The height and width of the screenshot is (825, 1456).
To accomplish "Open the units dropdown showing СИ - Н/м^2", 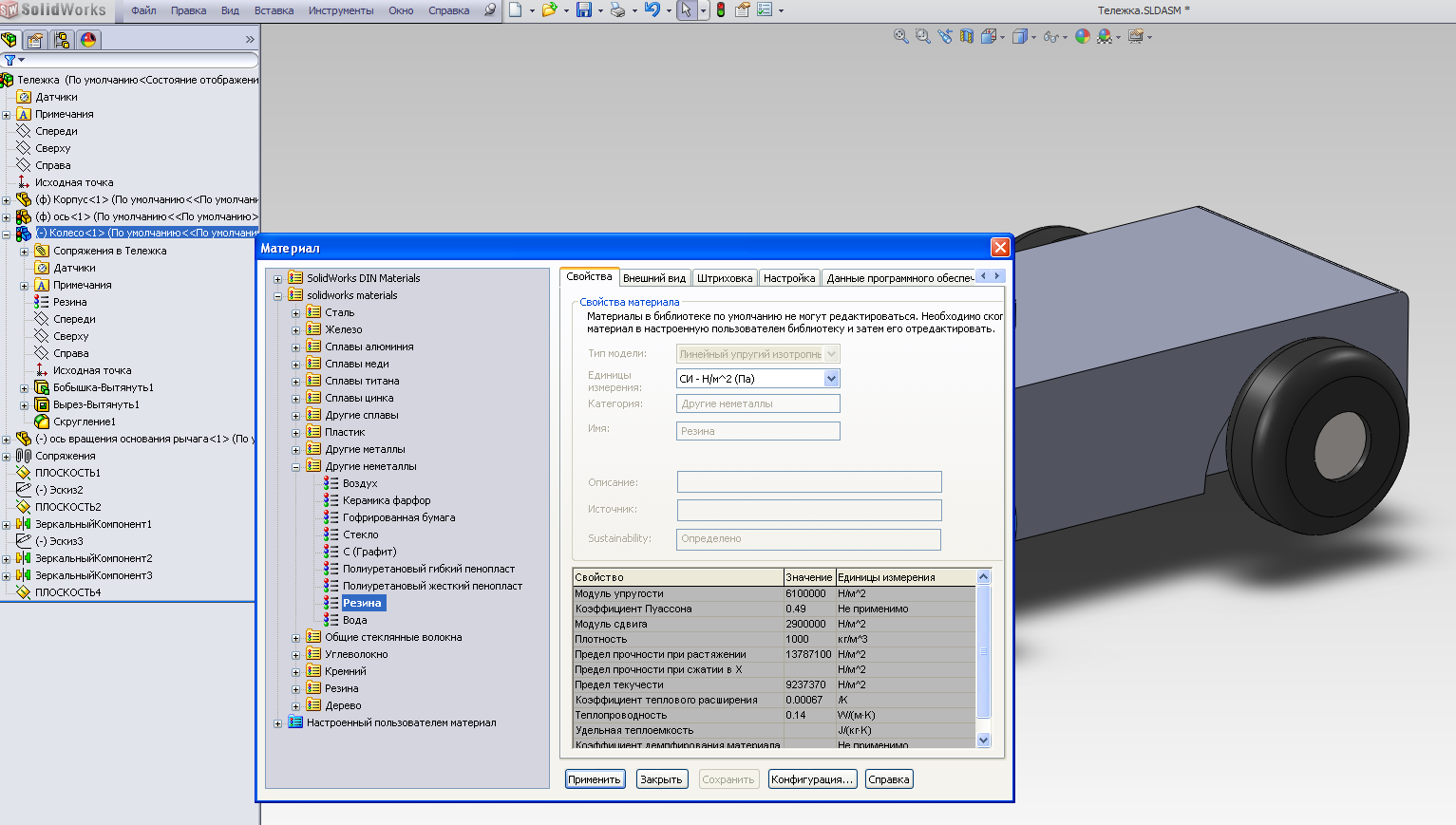I will (831, 379).
